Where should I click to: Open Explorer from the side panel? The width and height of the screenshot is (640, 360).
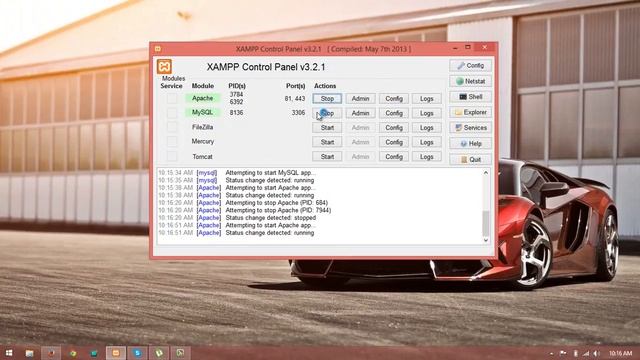[x=471, y=112]
